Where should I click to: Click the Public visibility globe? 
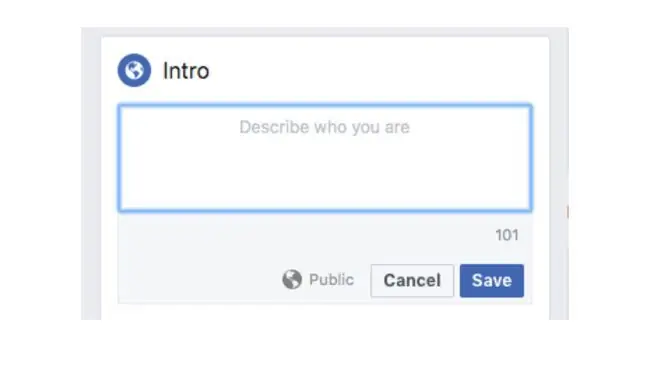click(292, 279)
